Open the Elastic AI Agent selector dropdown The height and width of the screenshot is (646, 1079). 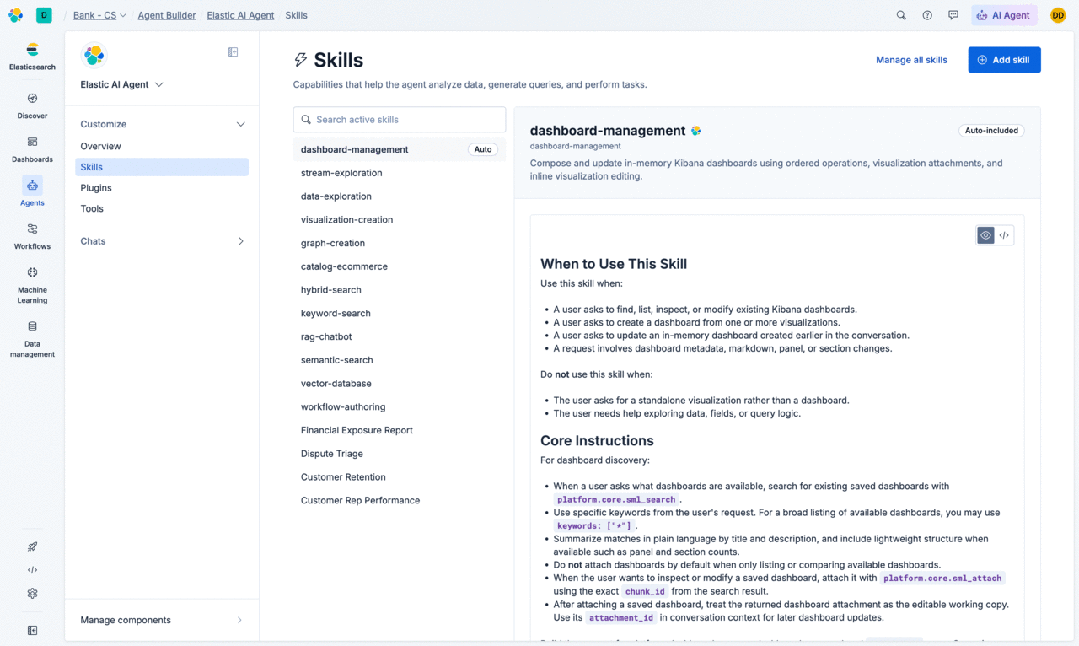click(x=122, y=85)
